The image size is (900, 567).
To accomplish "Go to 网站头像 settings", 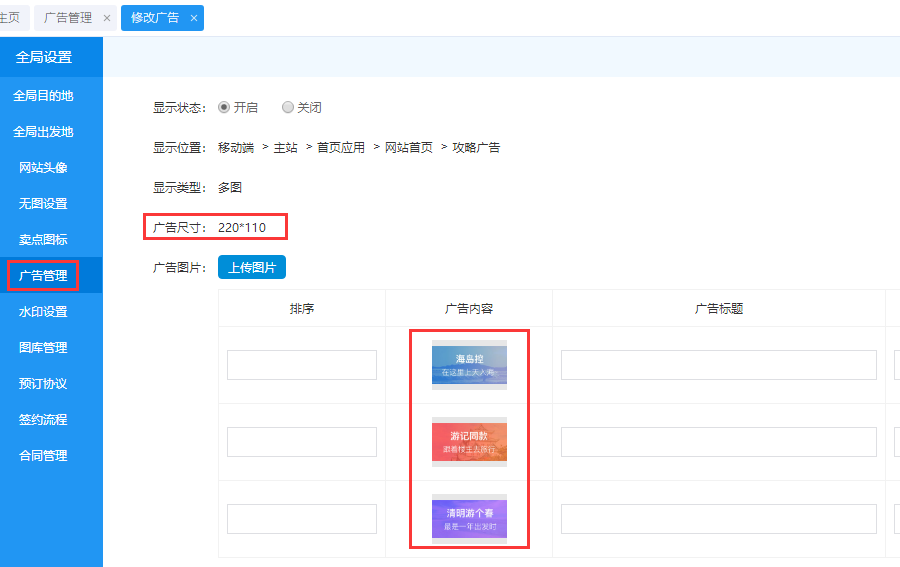I will pos(43,168).
